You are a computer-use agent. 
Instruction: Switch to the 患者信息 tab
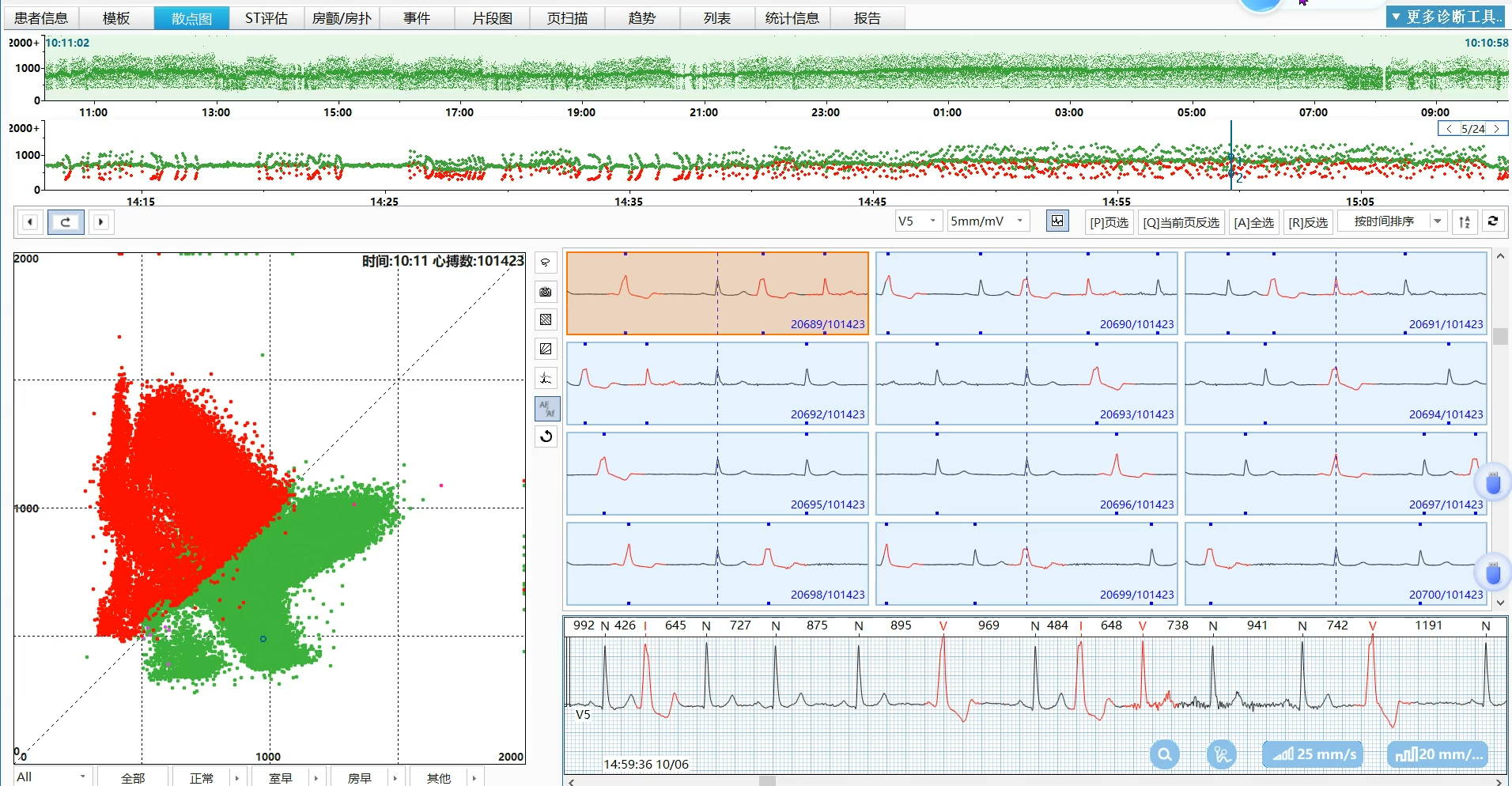[x=41, y=18]
